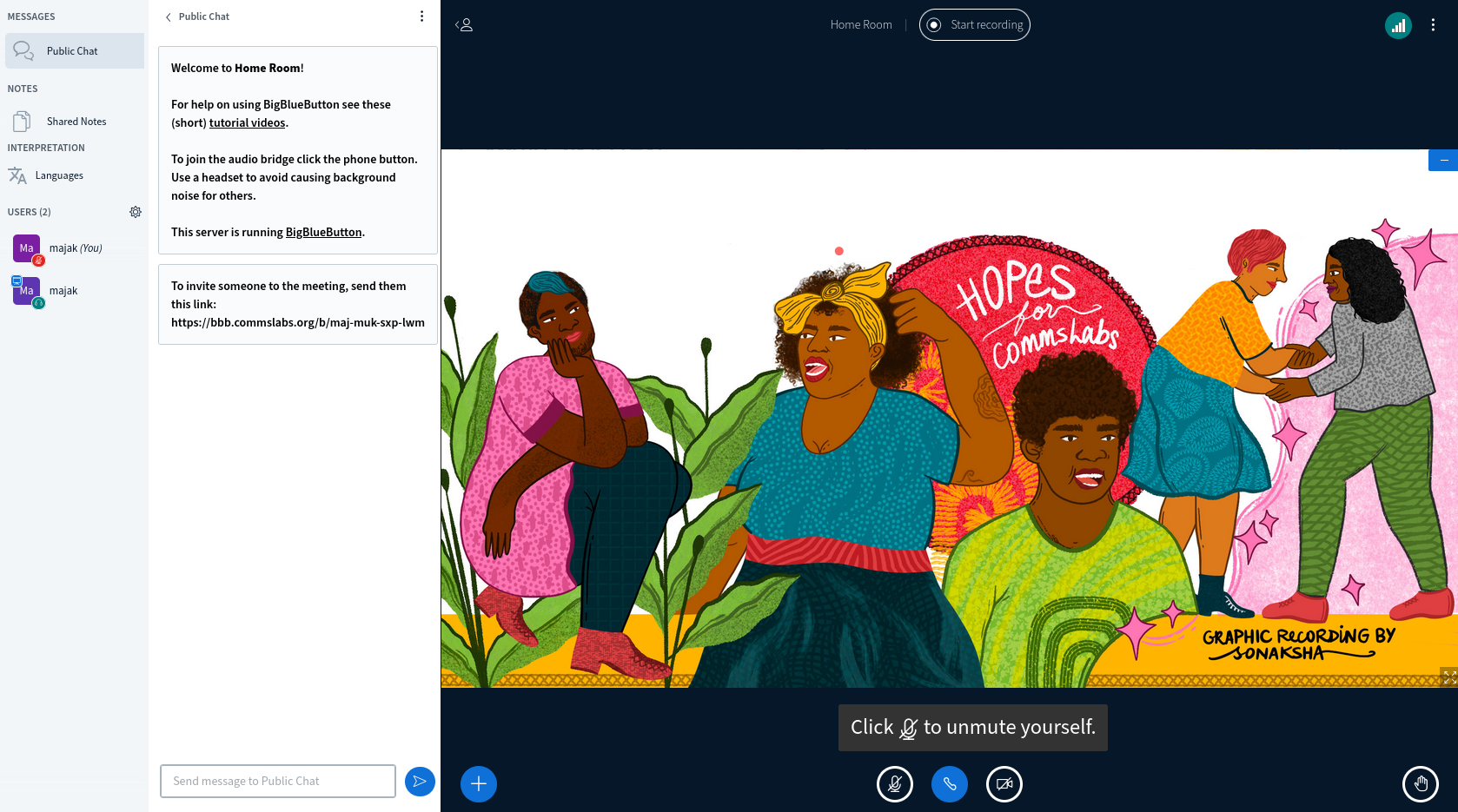Make the presentation fullscreen
Image resolution: width=1458 pixels, height=812 pixels.
1448,677
